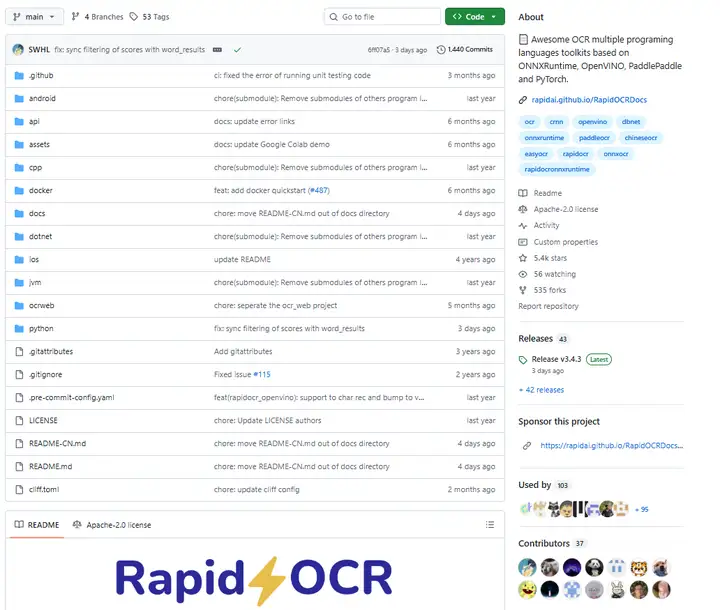The width and height of the screenshot is (720, 610).
Task: Click Report repository link
Action: click(x=548, y=306)
